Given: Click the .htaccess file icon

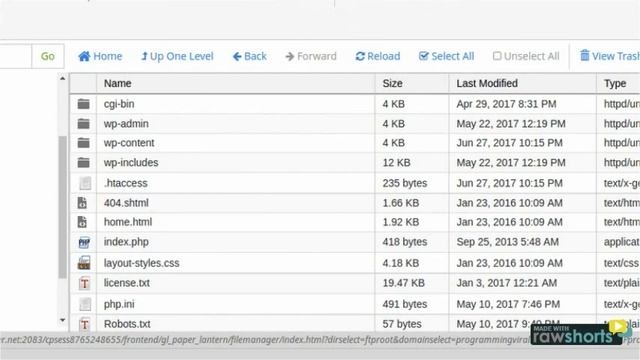Looking at the screenshot, I should click(85, 183).
